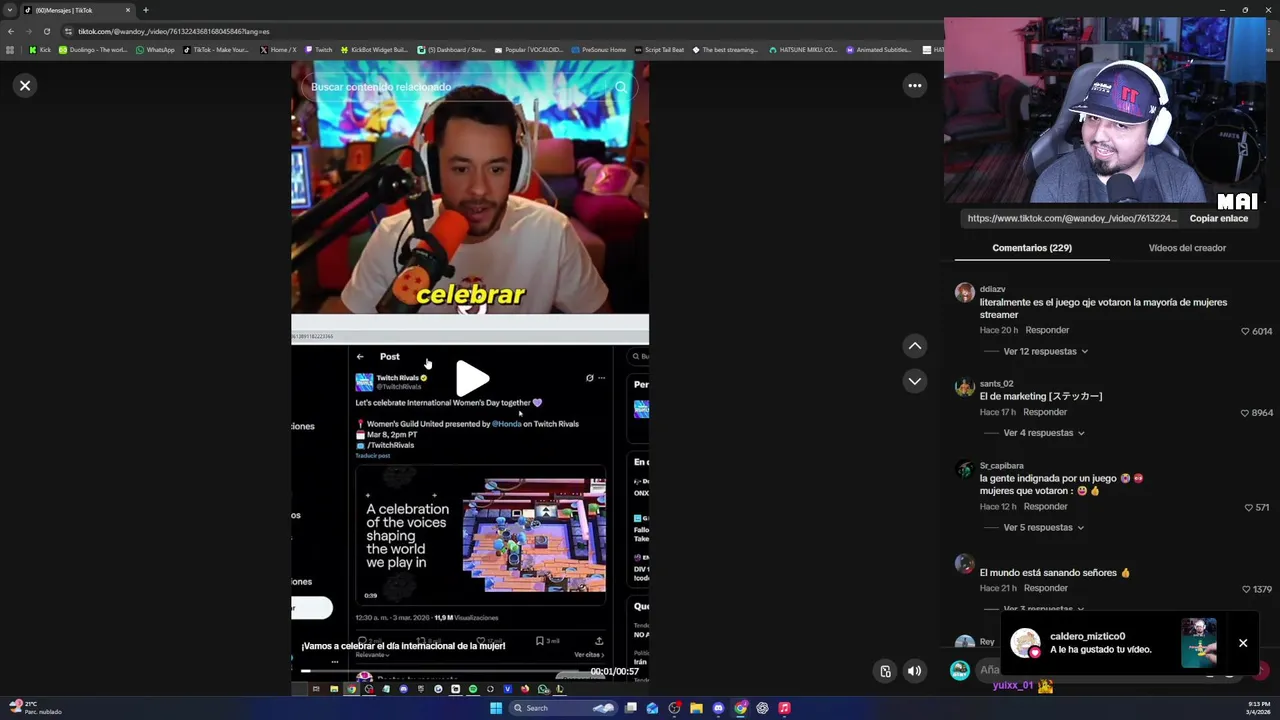Toggle the floating player icon

pyautogui.click(x=885, y=672)
